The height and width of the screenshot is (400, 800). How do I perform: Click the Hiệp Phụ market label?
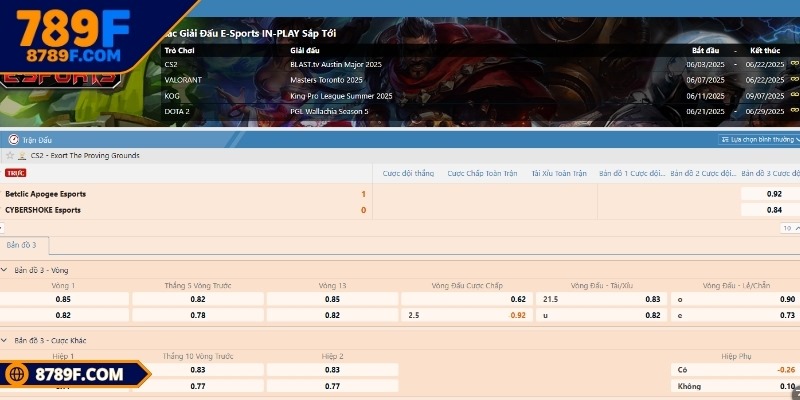coord(736,356)
